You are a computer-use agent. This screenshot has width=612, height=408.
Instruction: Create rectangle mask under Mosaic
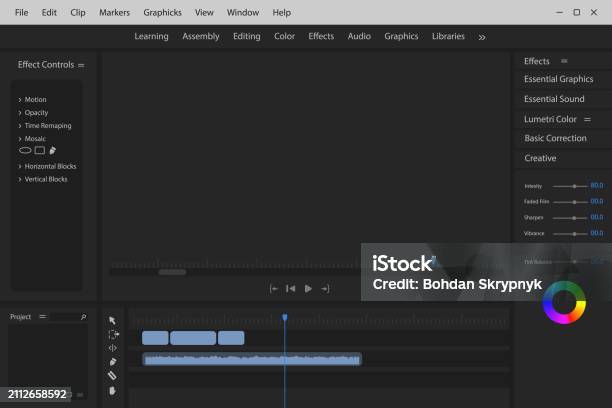(x=39, y=150)
